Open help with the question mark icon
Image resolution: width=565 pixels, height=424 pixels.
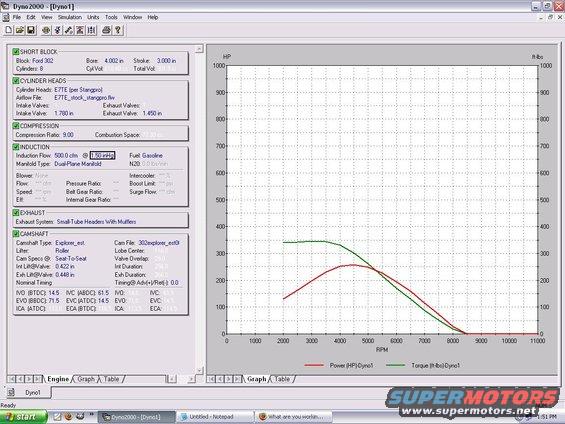click(x=118, y=30)
